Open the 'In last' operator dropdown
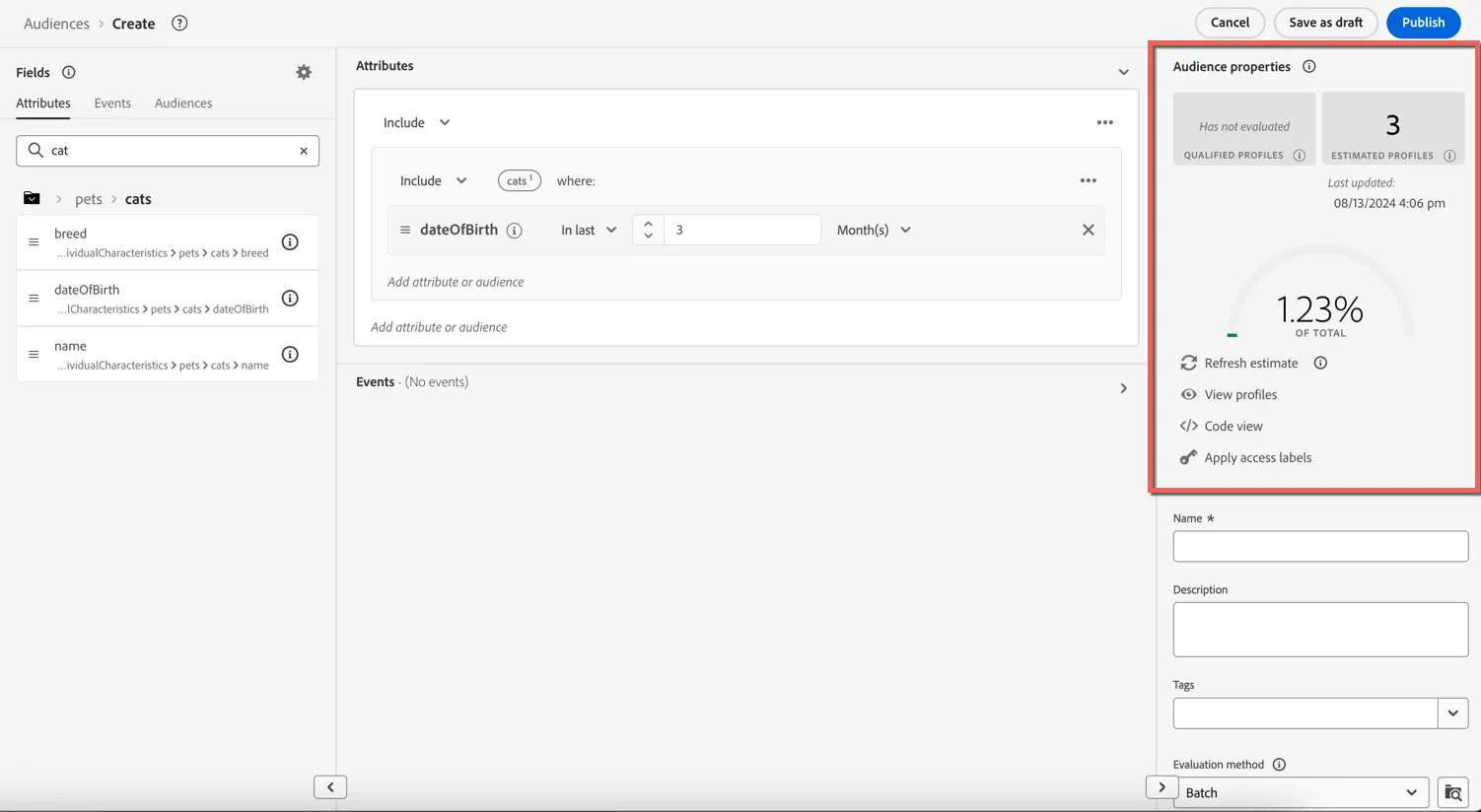The image size is (1481, 812). [589, 230]
